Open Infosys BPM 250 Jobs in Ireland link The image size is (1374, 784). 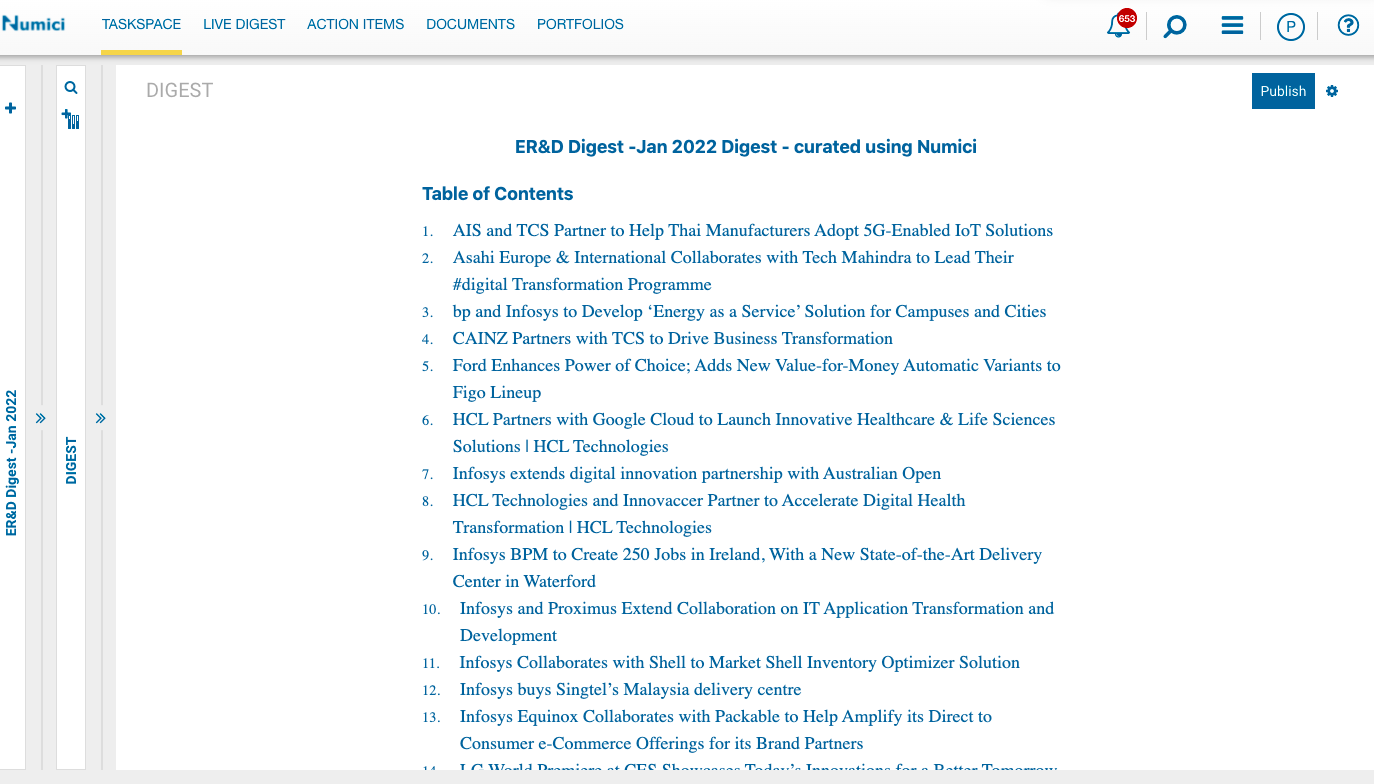point(747,568)
